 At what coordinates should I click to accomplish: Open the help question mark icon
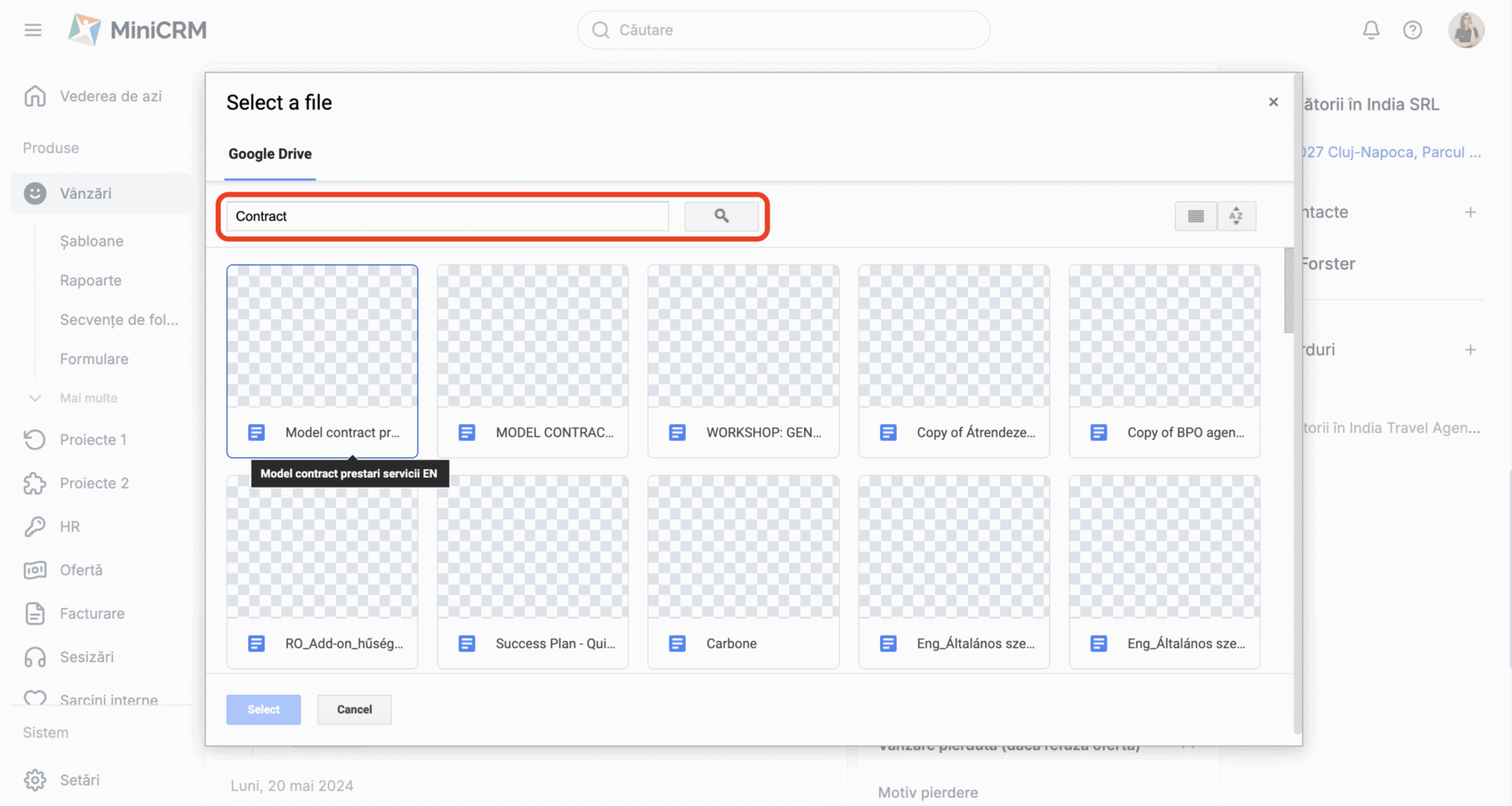click(1412, 30)
